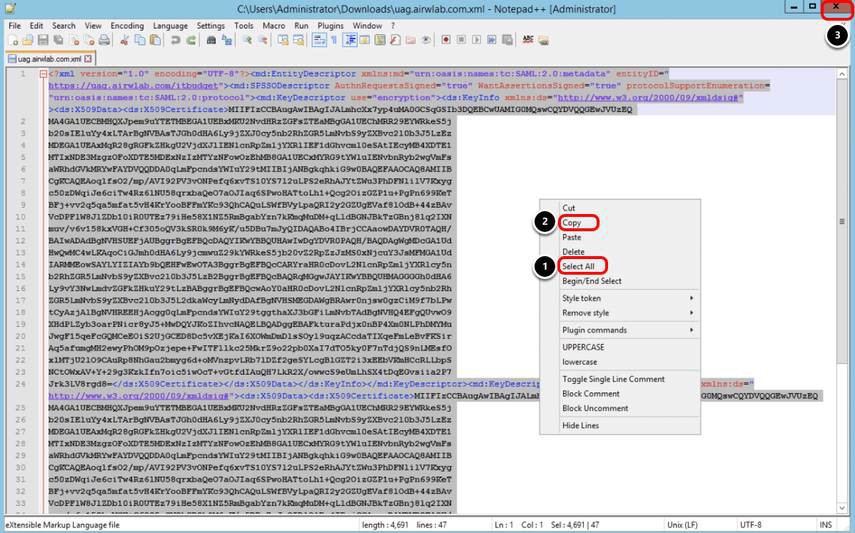Viewport: 855px width, 533px height.
Task: Collapse the fold marker on line 1
Action: coord(43,74)
